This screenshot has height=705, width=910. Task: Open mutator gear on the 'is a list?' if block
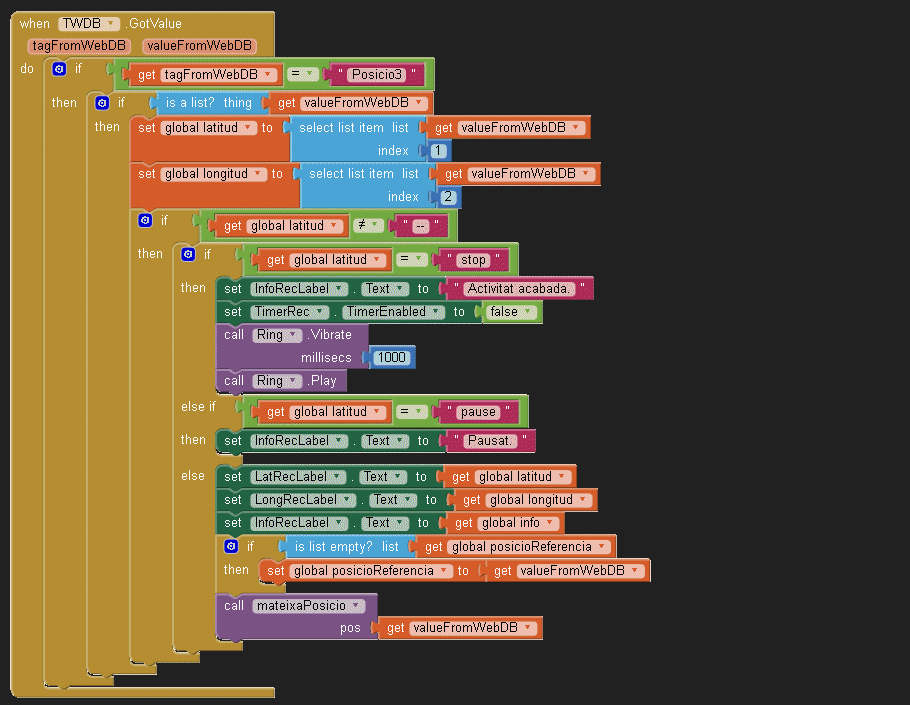click(101, 103)
